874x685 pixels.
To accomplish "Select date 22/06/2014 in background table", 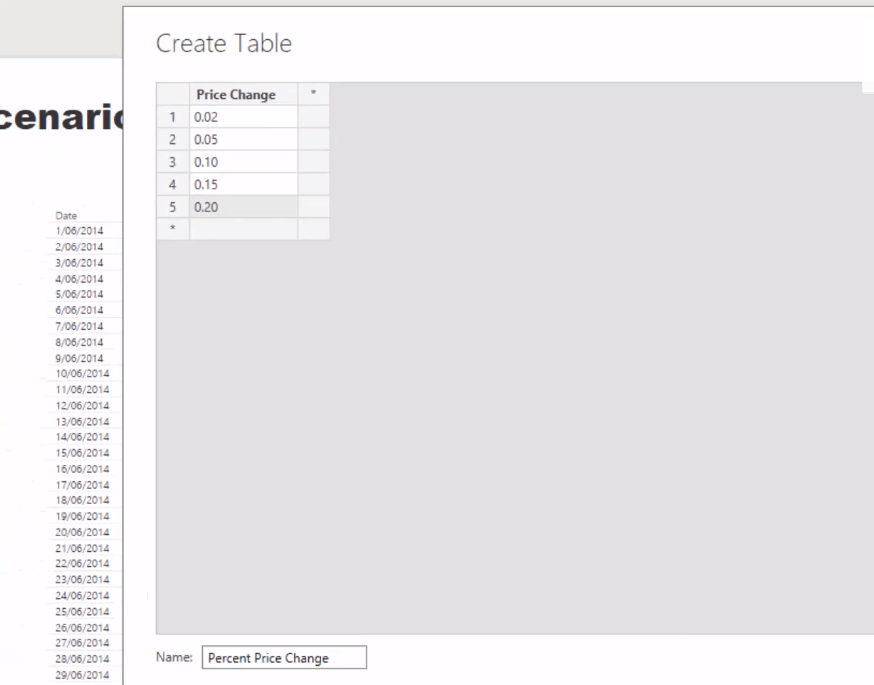I will [x=82, y=563].
